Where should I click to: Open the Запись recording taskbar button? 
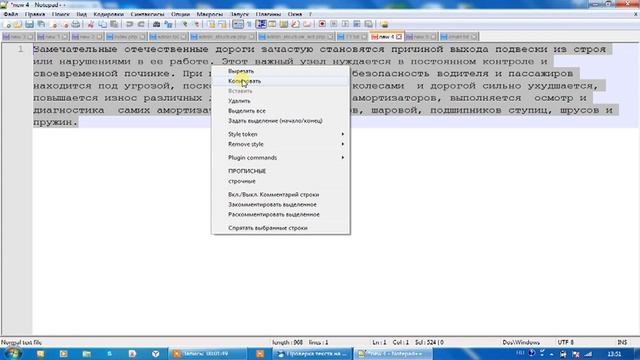coord(208,354)
